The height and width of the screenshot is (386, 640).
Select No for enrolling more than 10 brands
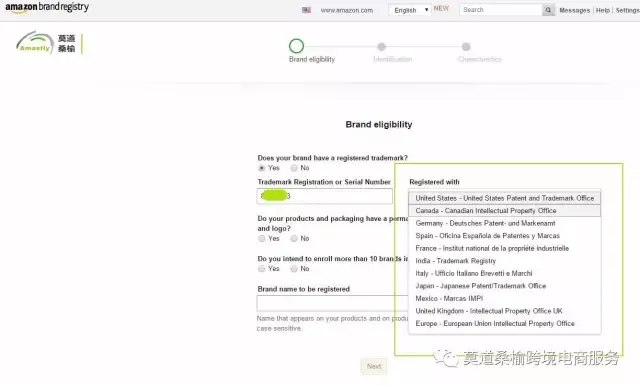tap(294, 269)
